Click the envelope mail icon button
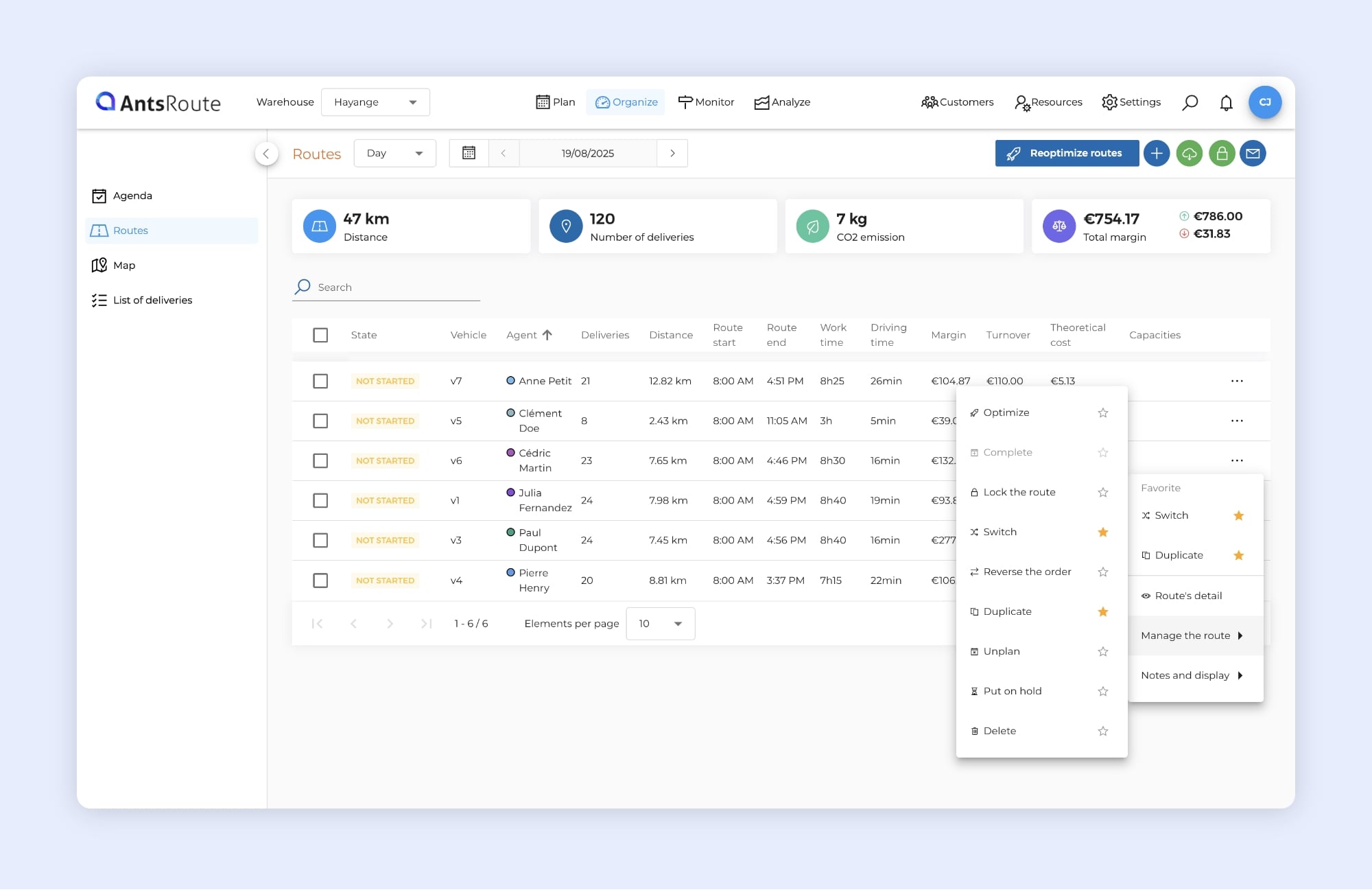1372x890 pixels. coord(1253,153)
